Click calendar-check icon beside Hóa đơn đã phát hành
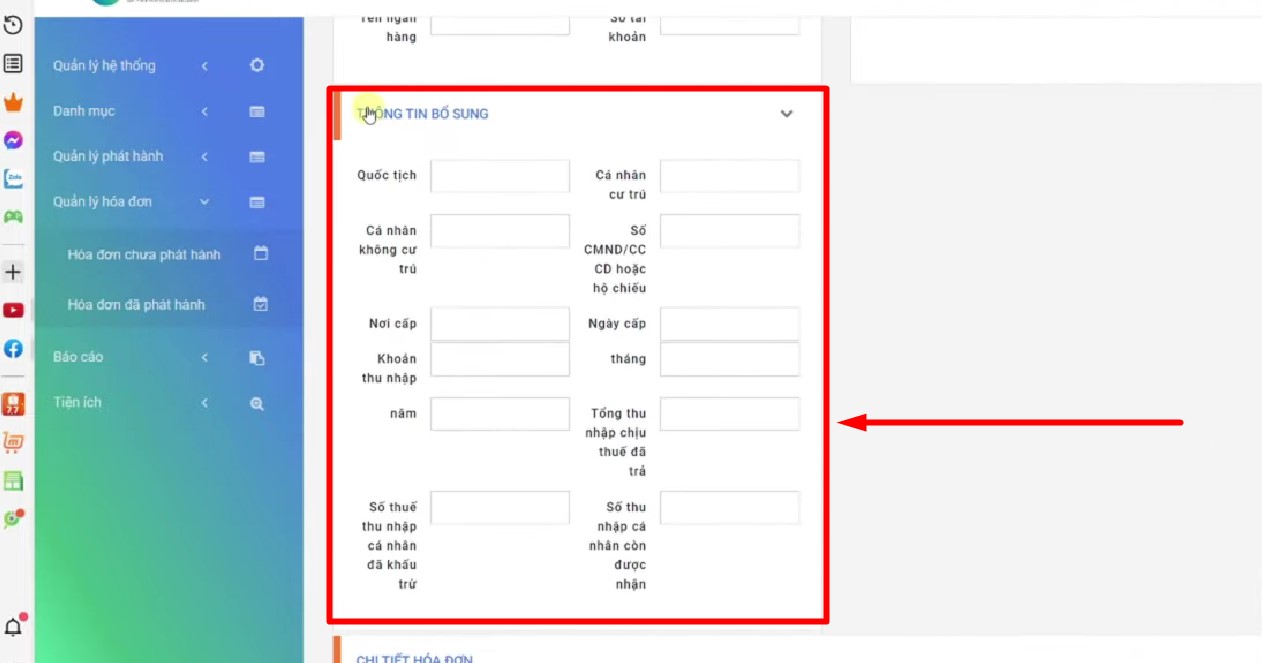Screen dimensions: 1262x663 (261, 304)
